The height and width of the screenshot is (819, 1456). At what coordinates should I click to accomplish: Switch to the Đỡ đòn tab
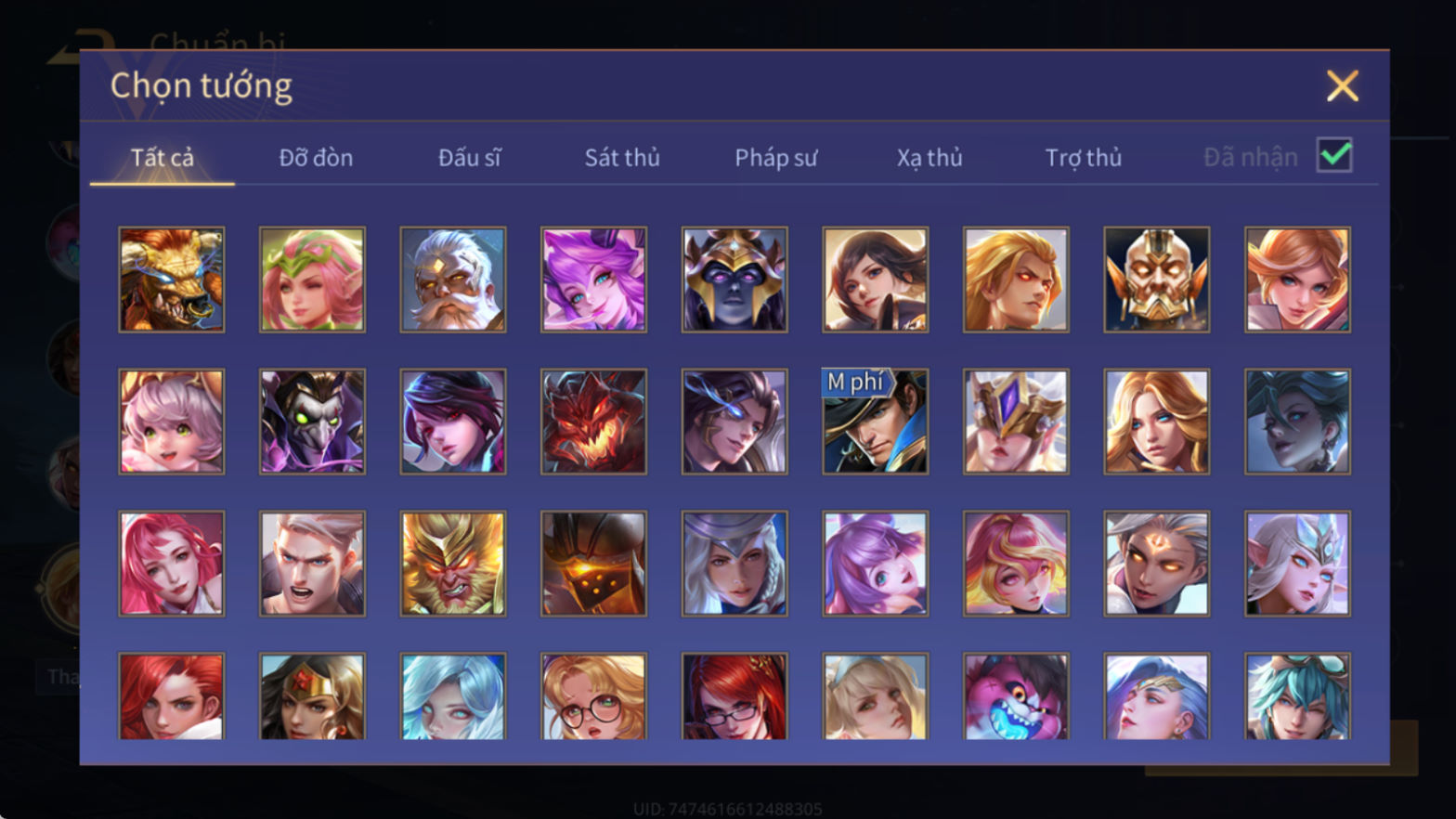[x=316, y=158]
